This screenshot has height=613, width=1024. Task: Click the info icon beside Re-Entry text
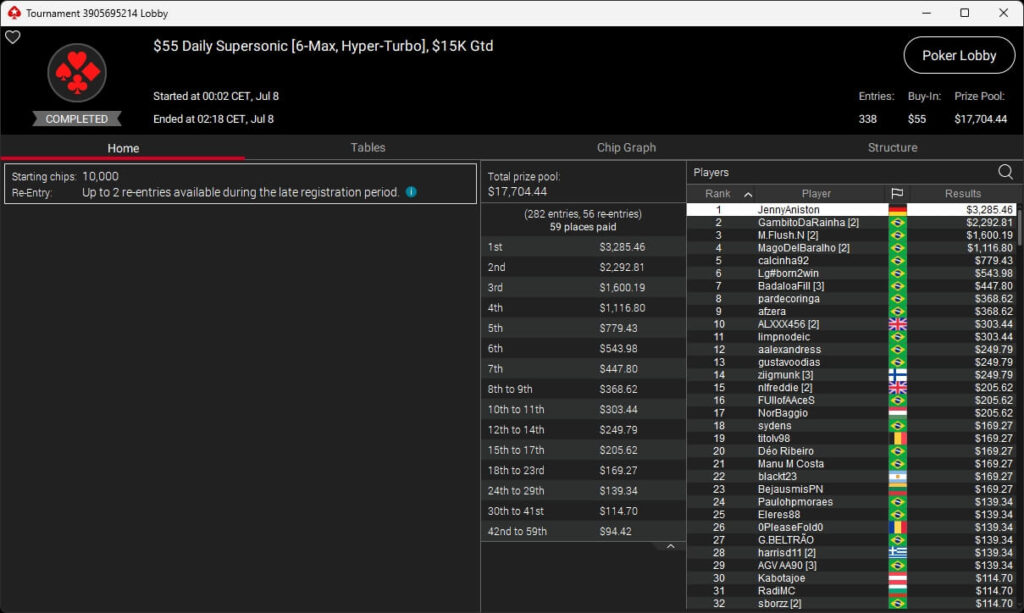pos(411,192)
